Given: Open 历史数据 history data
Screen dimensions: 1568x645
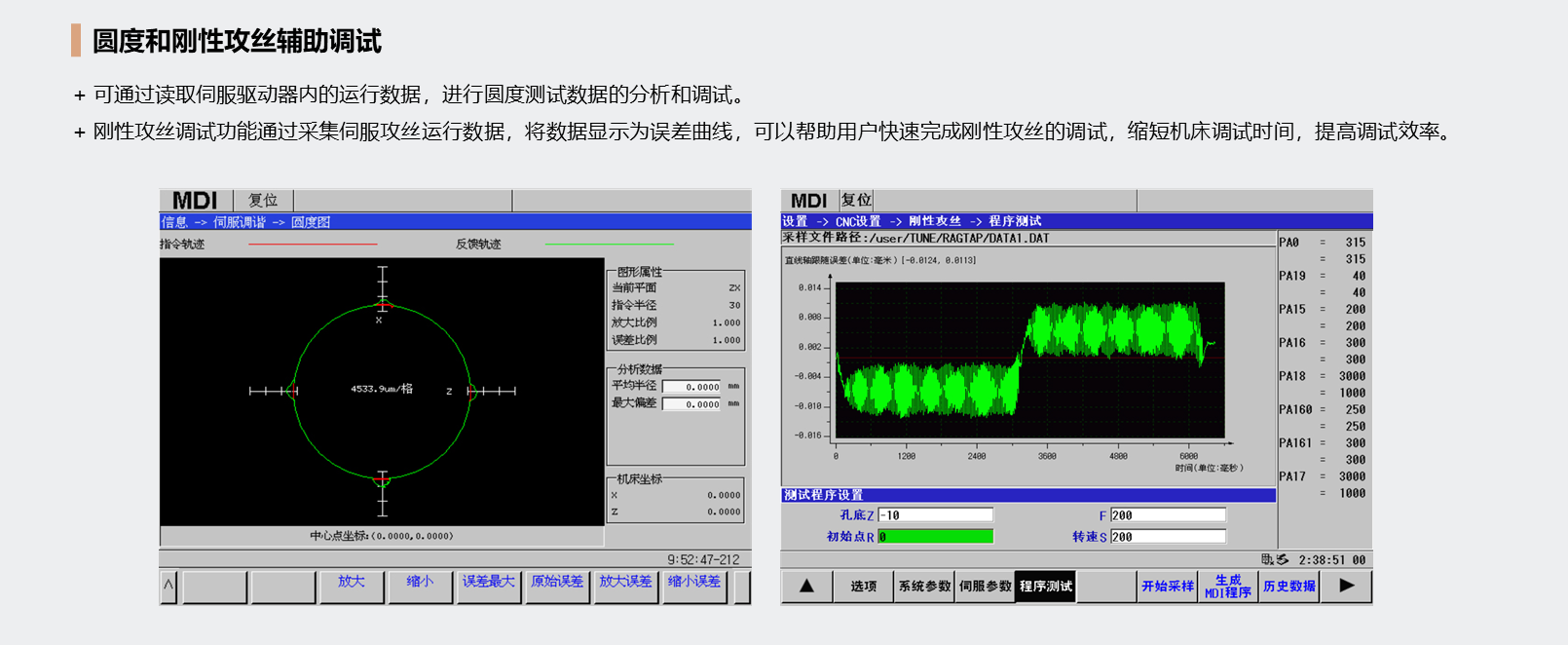Looking at the screenshot, I should click(1288, 586).
